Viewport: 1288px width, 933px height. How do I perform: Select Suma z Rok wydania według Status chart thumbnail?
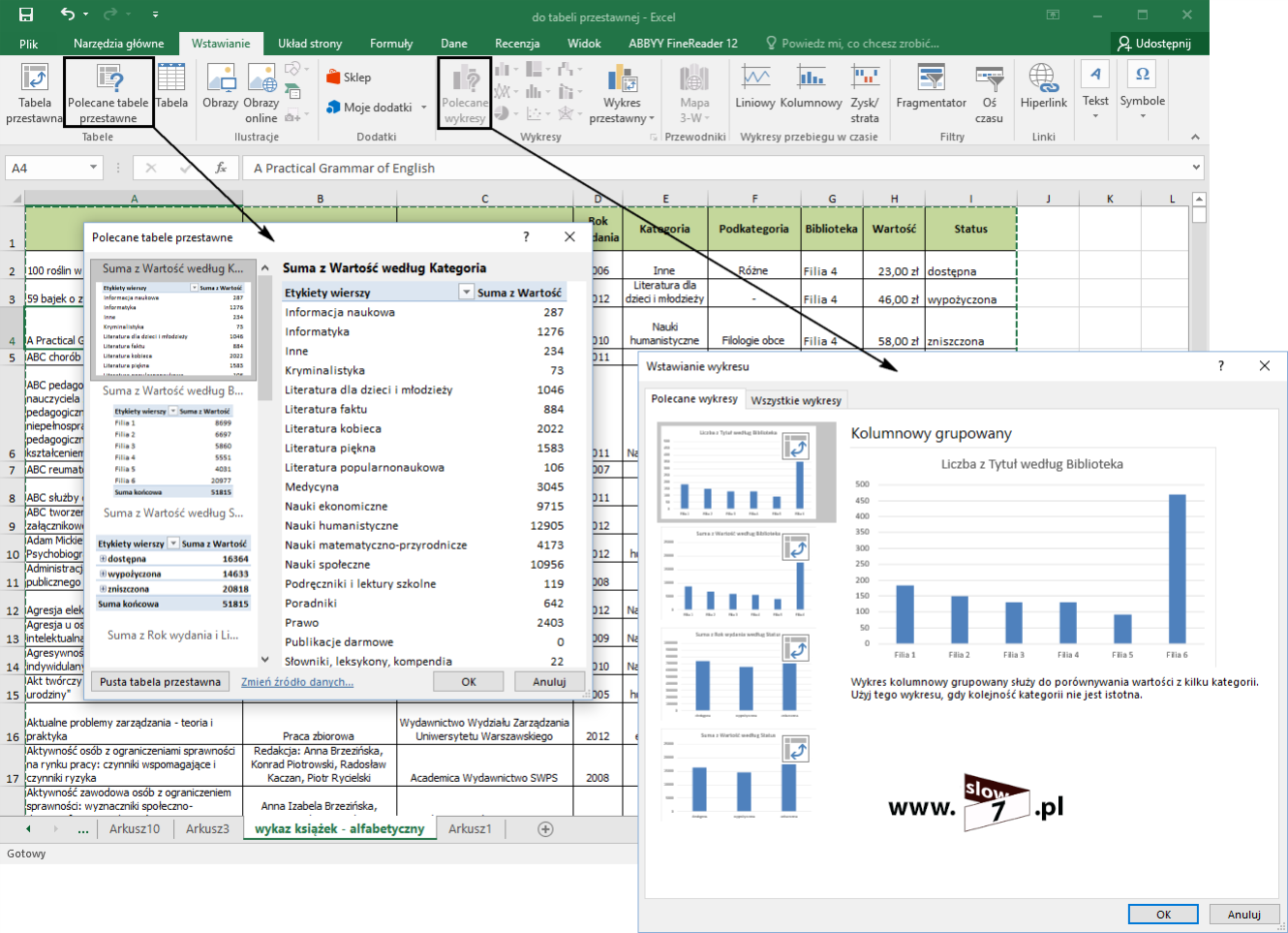(739, 674)
